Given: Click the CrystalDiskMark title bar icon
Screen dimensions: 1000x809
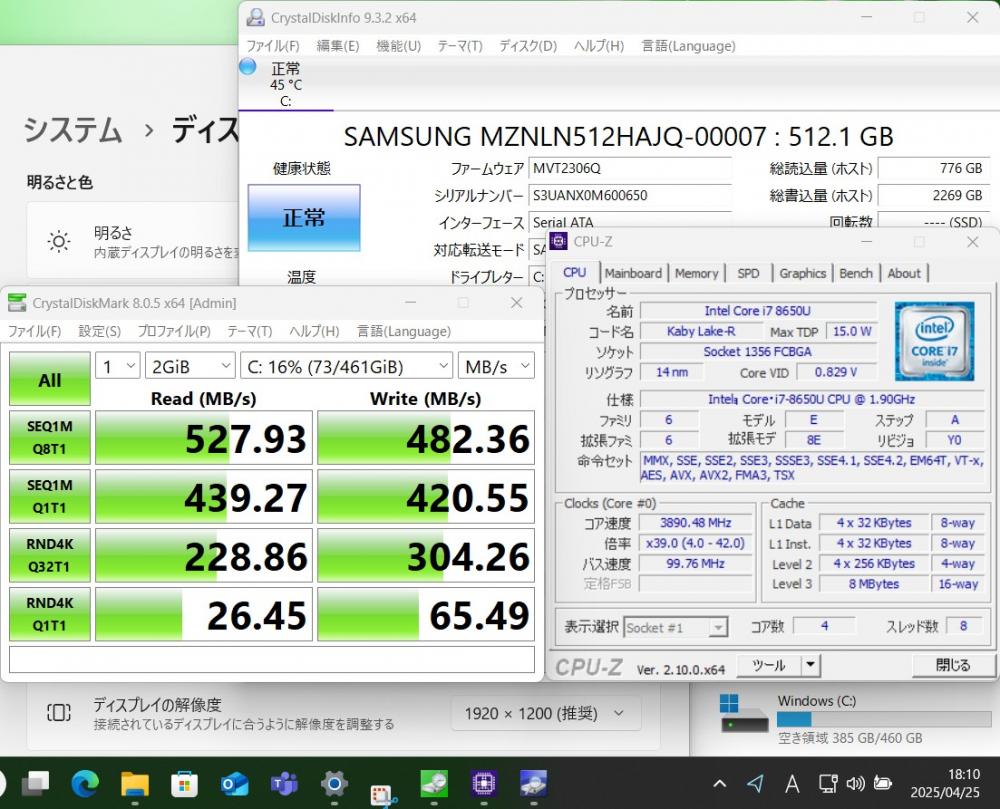Looking at the screenshot, I should [17, 303].
